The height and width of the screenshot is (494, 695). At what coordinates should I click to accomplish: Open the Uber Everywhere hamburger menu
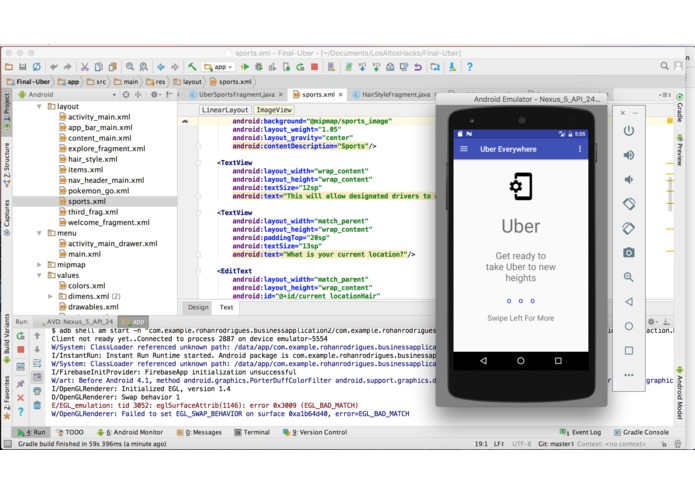pyautogui.click(x=464, y=149)
